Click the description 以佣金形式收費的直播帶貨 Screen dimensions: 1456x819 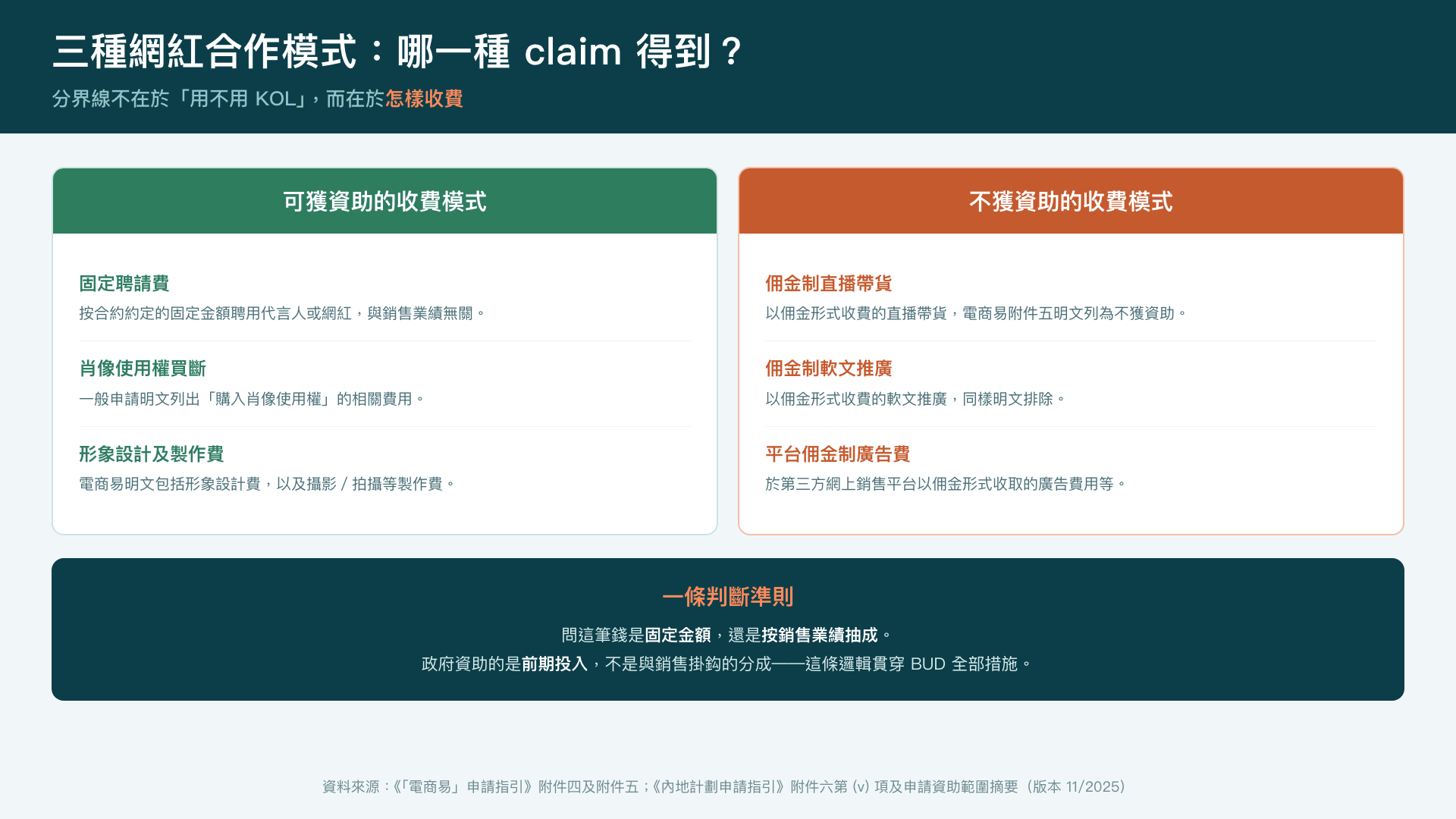[976, 313]
